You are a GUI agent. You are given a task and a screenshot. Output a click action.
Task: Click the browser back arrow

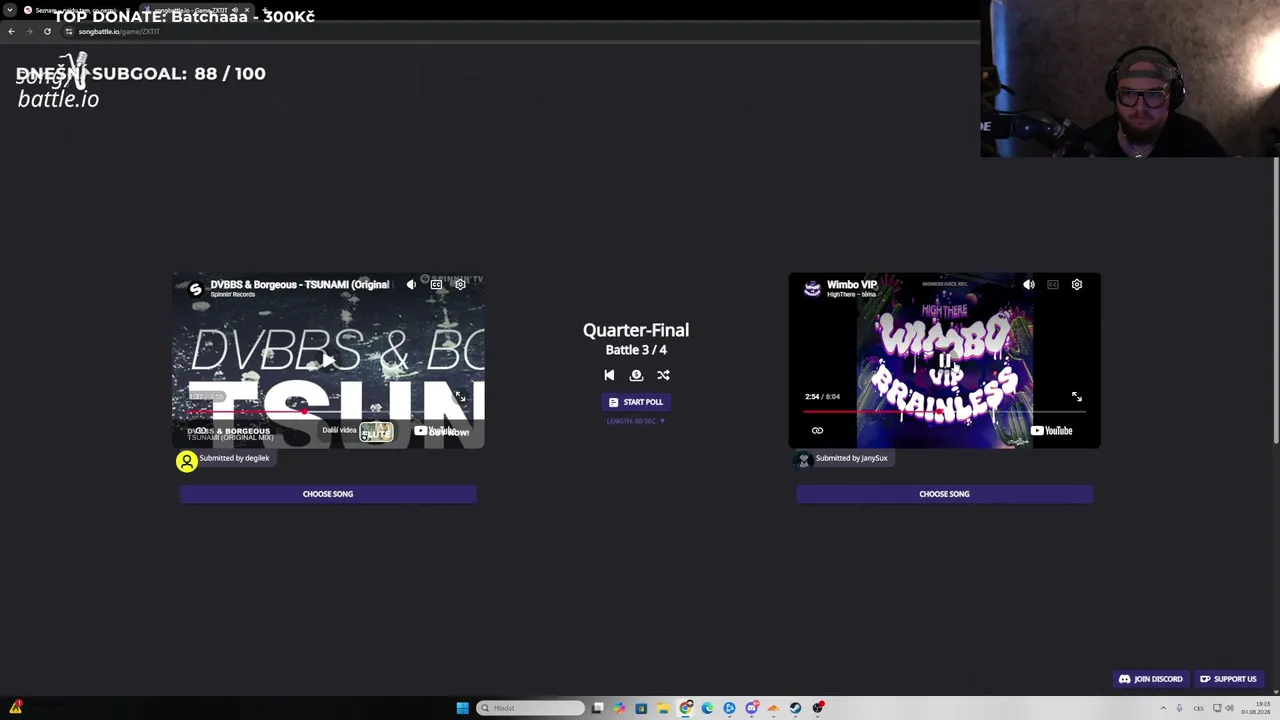point(11,31)
